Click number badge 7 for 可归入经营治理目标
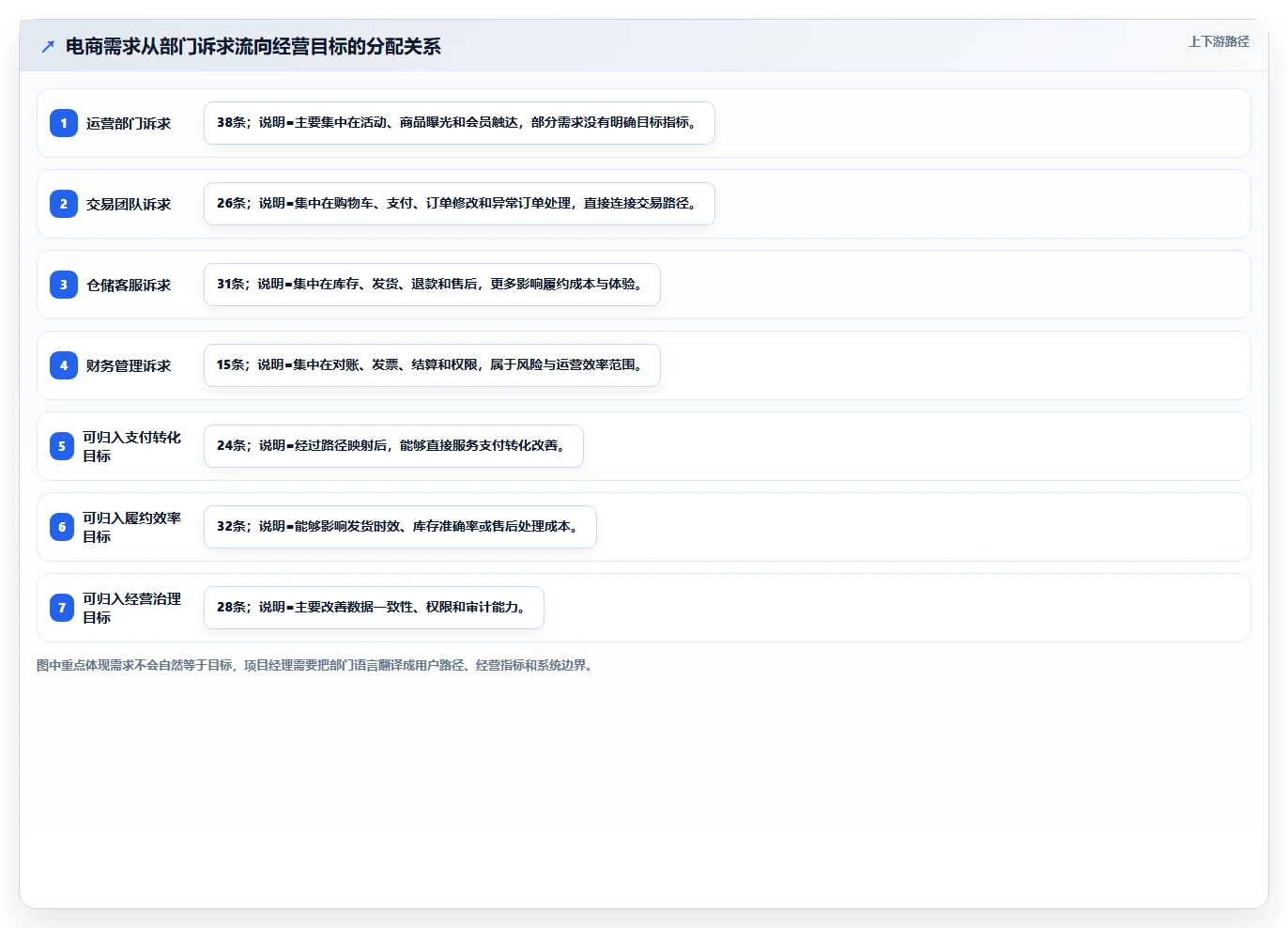 click(62, 608)
